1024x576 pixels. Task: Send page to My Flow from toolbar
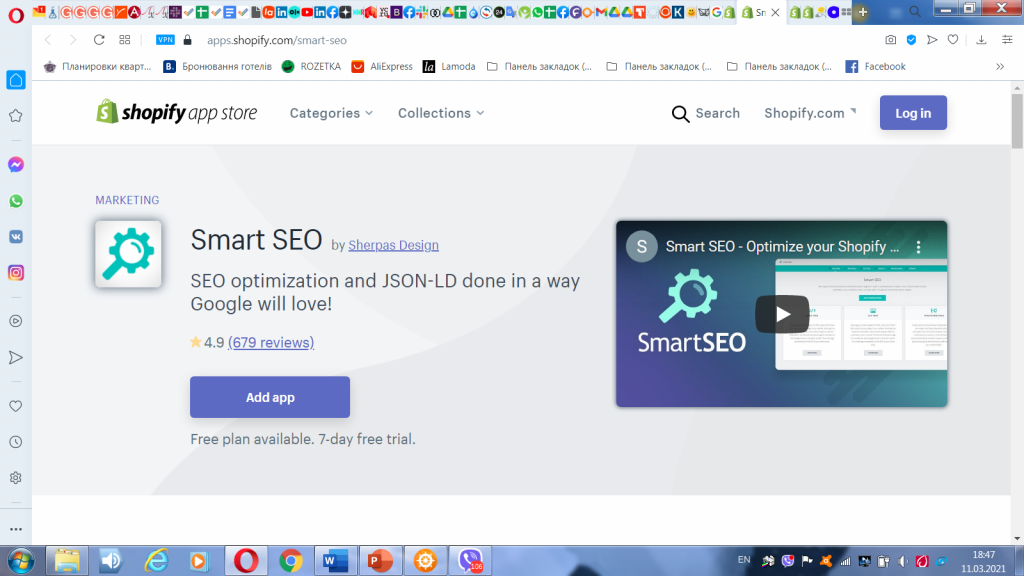932,40
